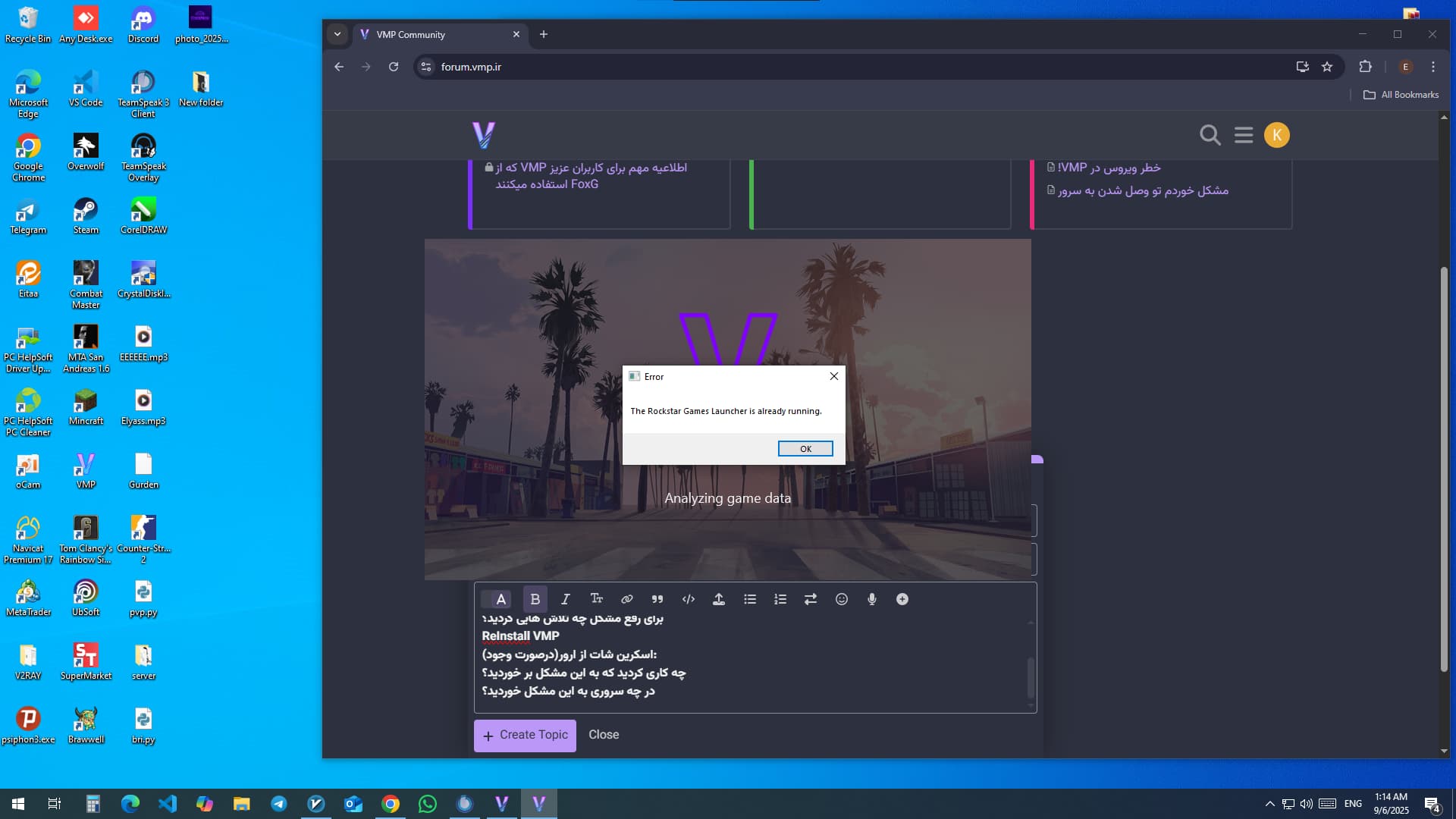
Task: Toggle the rich-text A editor switch
Action: pos(497,599)
